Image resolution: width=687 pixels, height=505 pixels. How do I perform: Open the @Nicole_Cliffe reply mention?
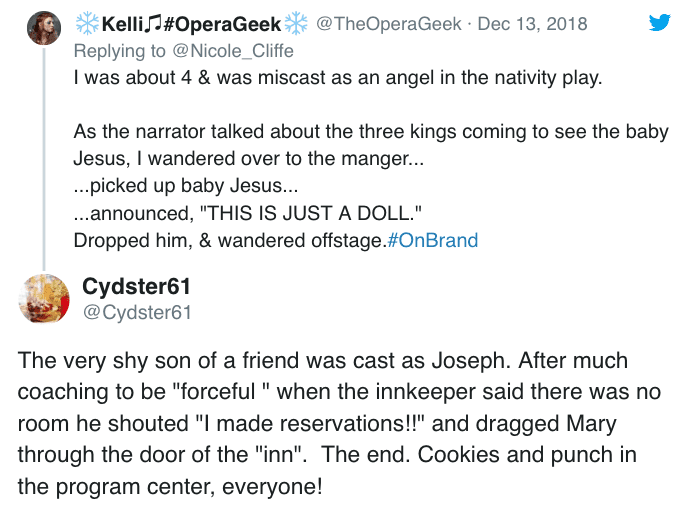[200, 48]
